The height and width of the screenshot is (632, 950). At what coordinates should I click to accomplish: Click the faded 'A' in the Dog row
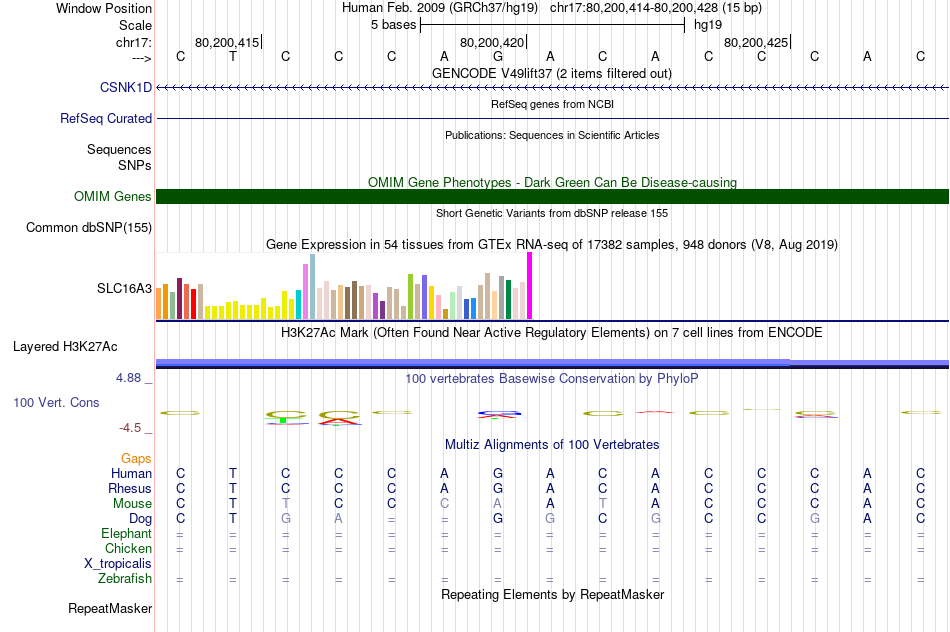(x=339, y=519)
